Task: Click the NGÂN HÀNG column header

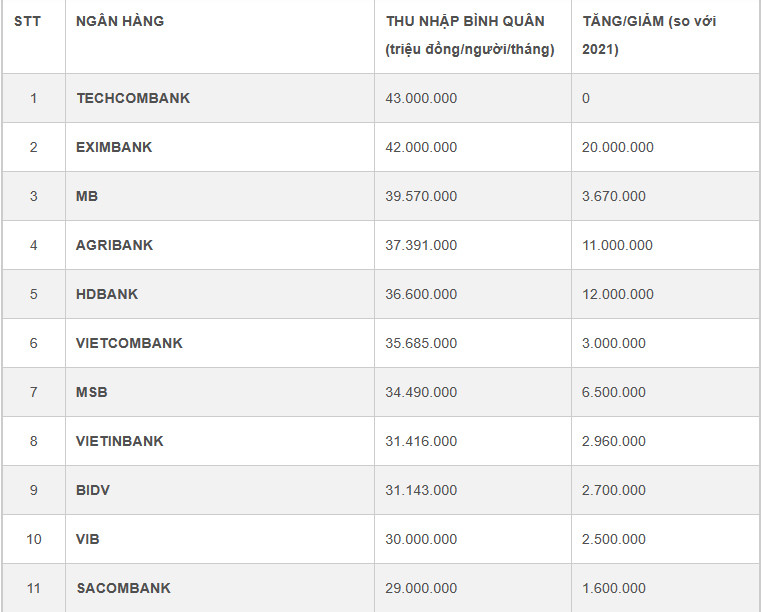Action: click(120, 21)
